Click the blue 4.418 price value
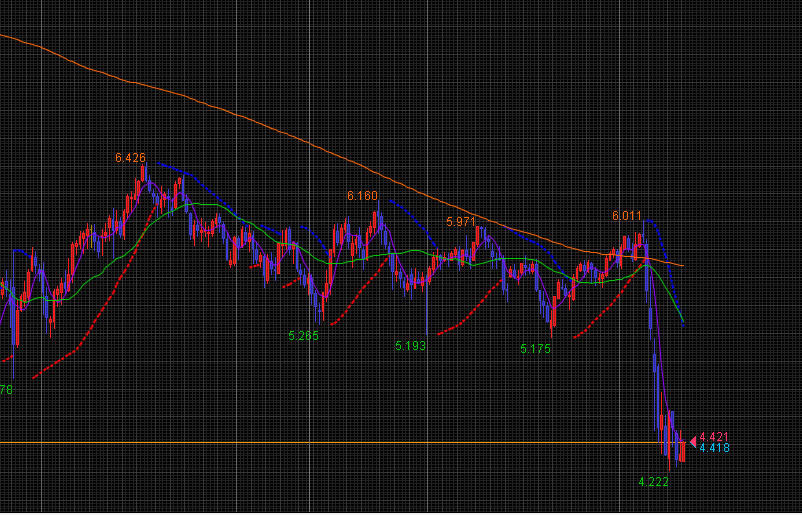The image size is (802, 515). click(714, 448)
